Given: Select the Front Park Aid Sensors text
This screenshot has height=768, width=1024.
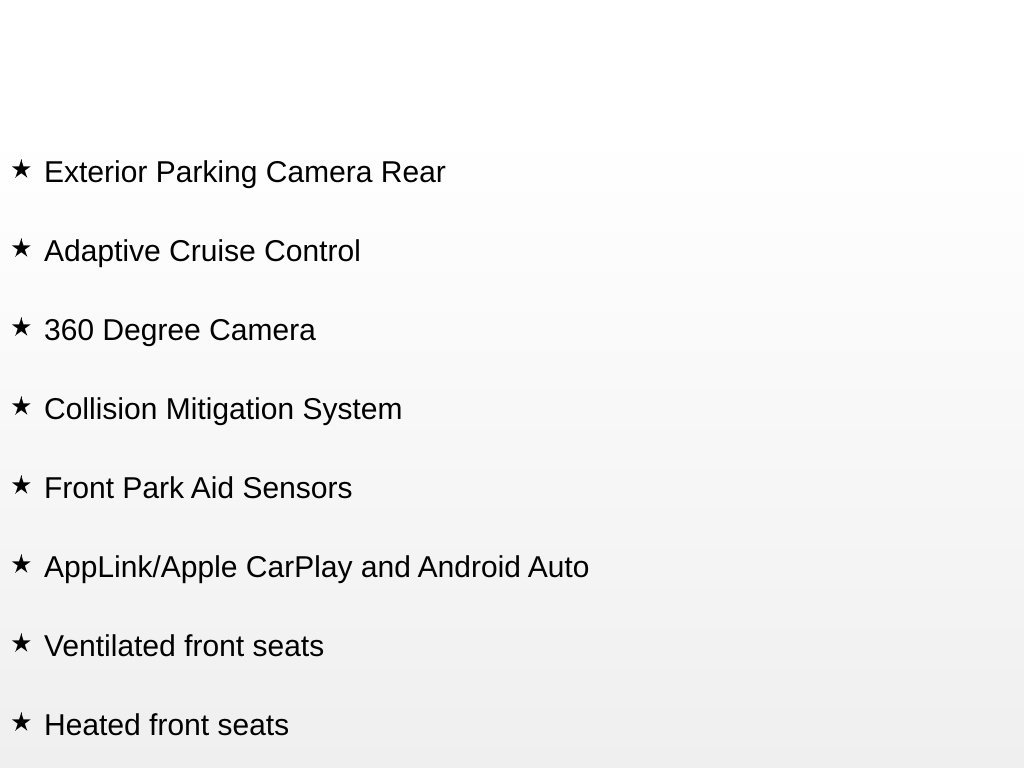Looking at the screenshot, I should (198, 488).
